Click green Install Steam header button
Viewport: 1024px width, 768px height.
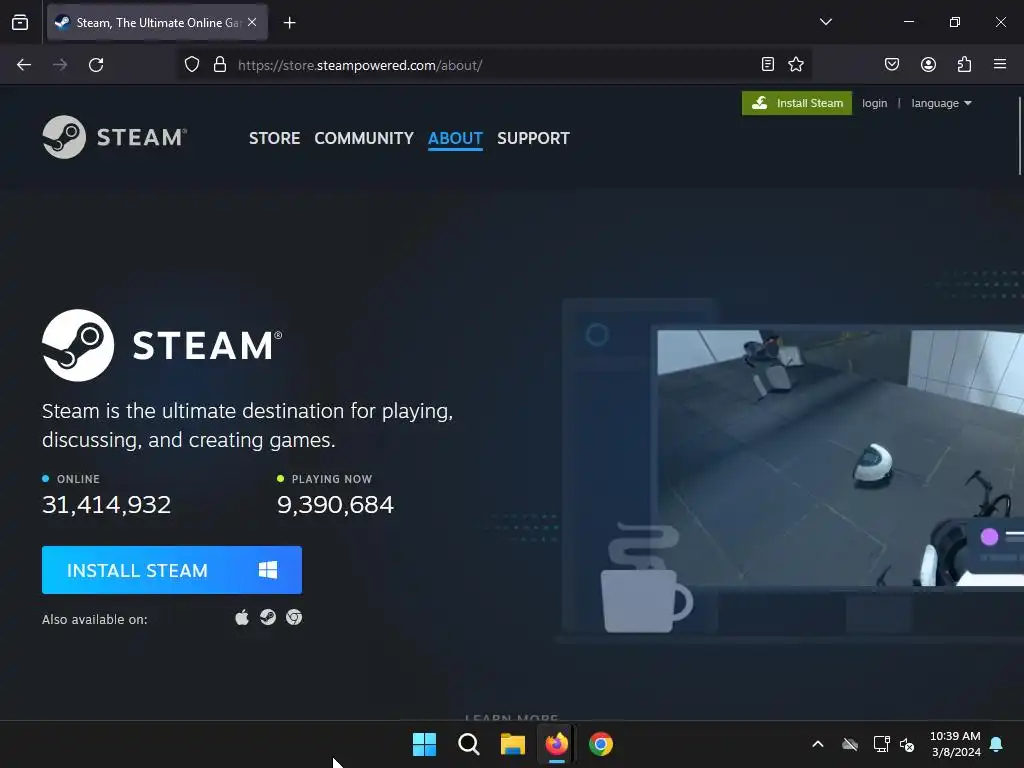(797, 103)
